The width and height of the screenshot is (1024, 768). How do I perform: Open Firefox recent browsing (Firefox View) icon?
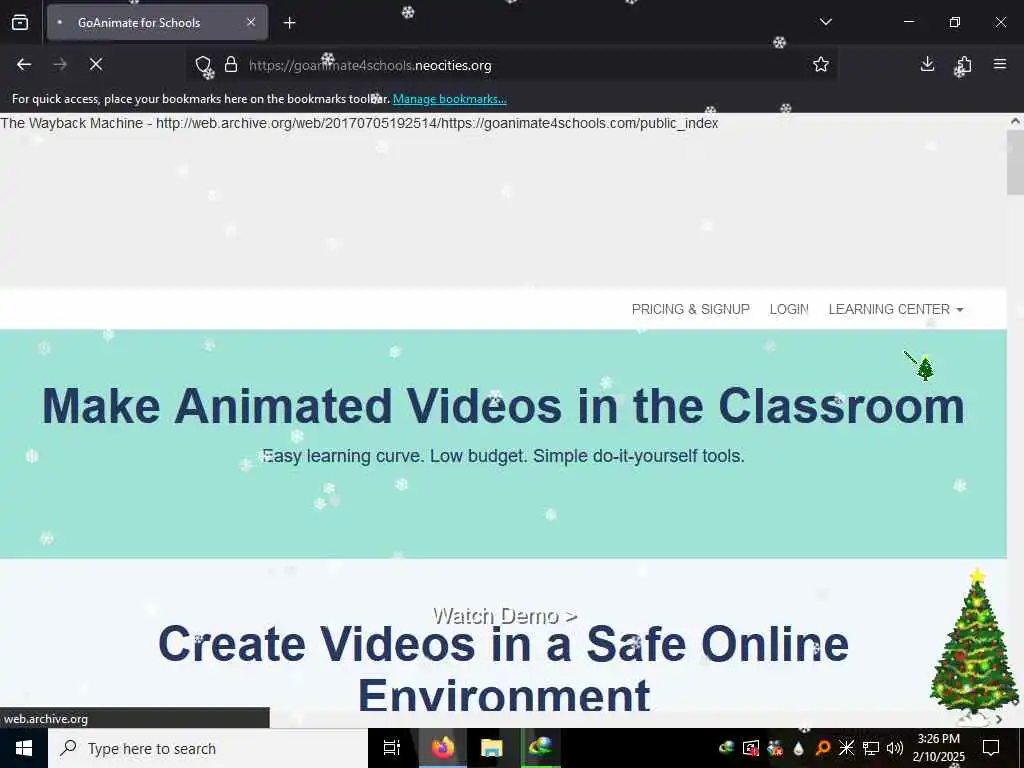pos(20,22)
